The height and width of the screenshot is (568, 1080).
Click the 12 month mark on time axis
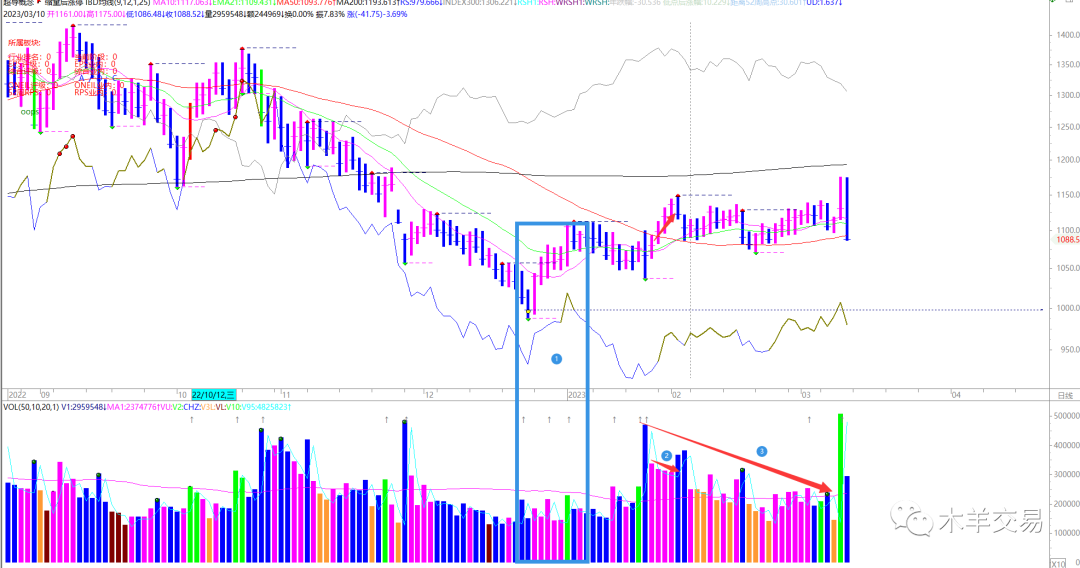click(429, 395)
